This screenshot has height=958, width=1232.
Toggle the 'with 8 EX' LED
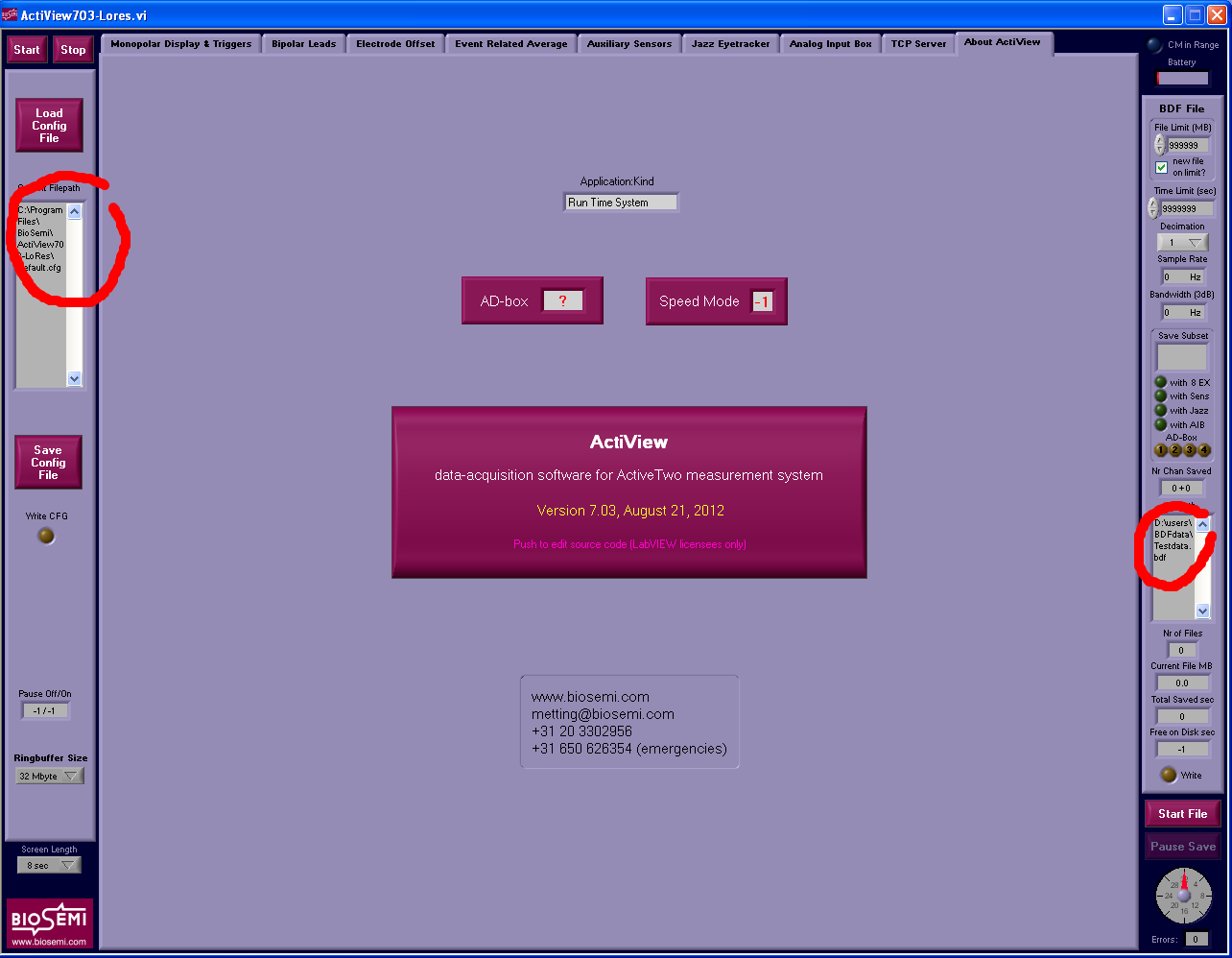click(1160, 382)
